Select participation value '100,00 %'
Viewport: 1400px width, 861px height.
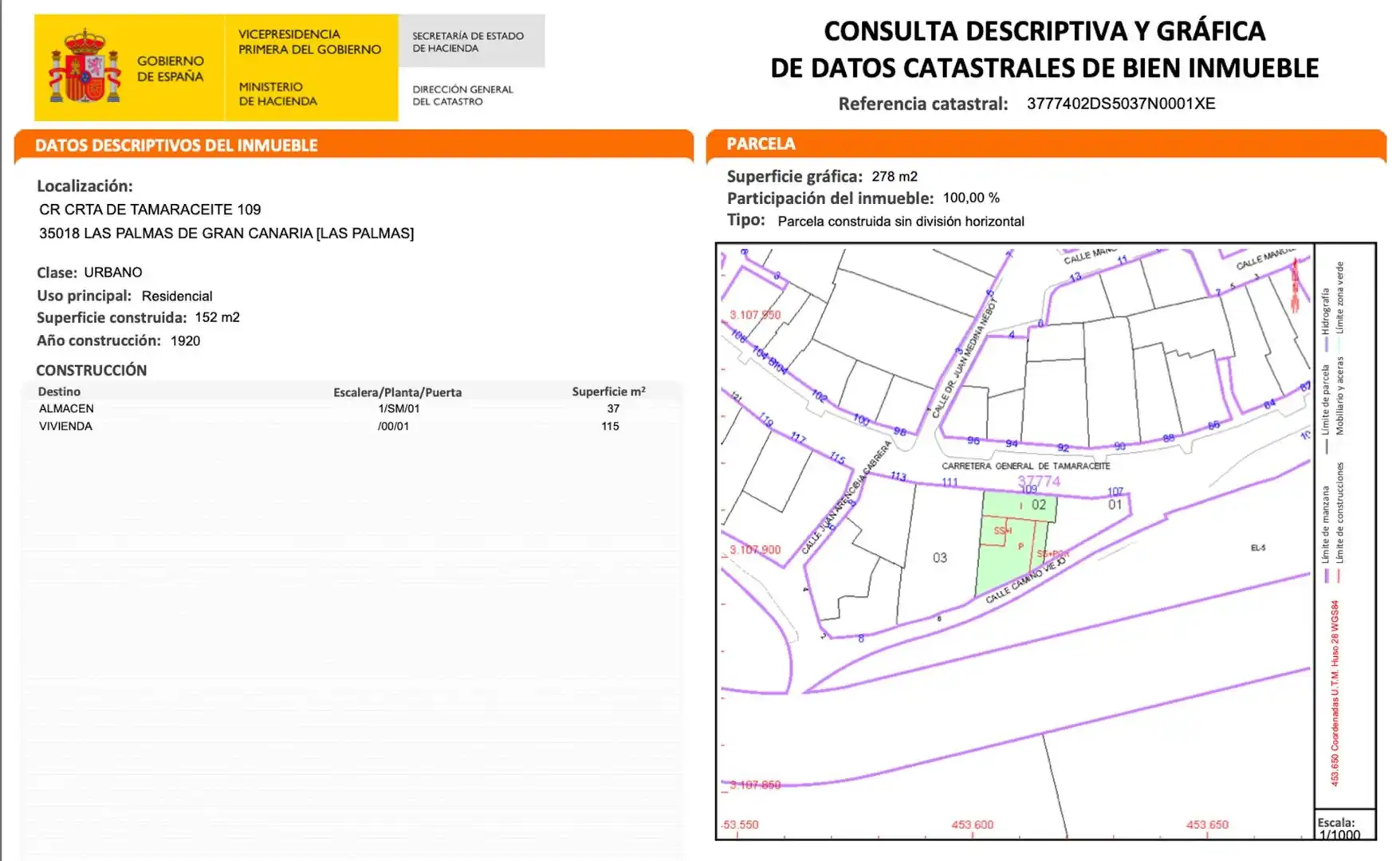click(x=971, y=198)
